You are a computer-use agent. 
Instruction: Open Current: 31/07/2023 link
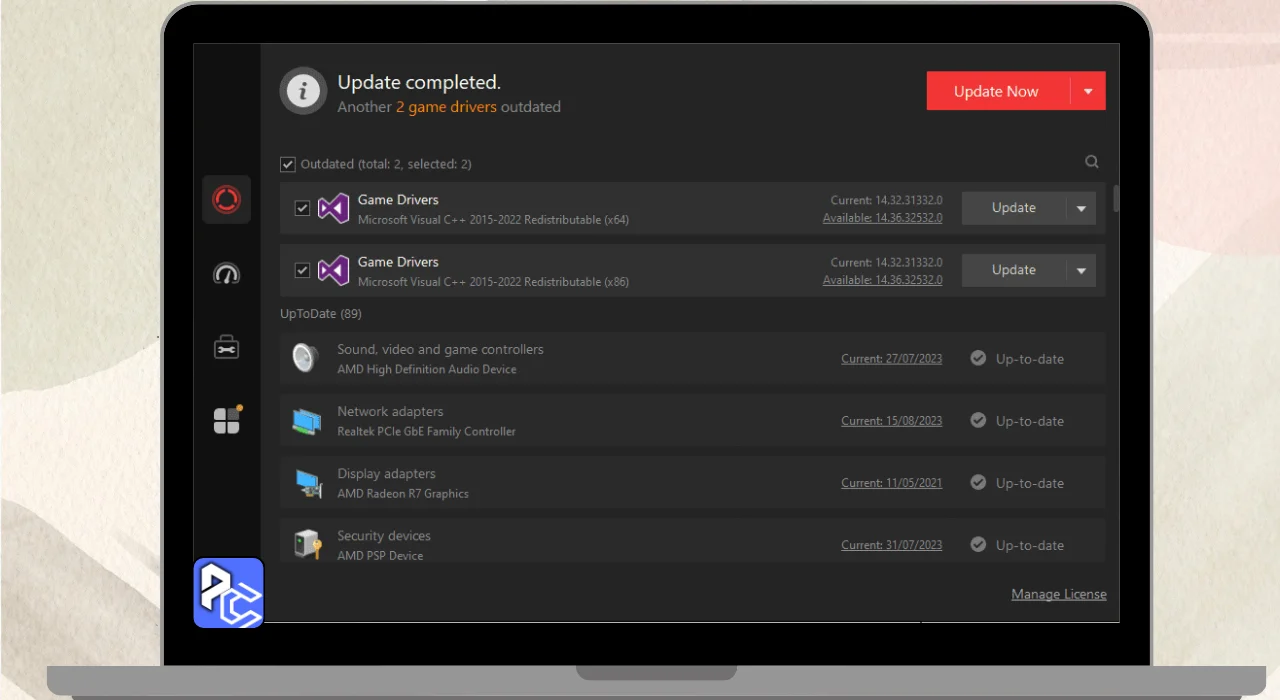(892, 545)
